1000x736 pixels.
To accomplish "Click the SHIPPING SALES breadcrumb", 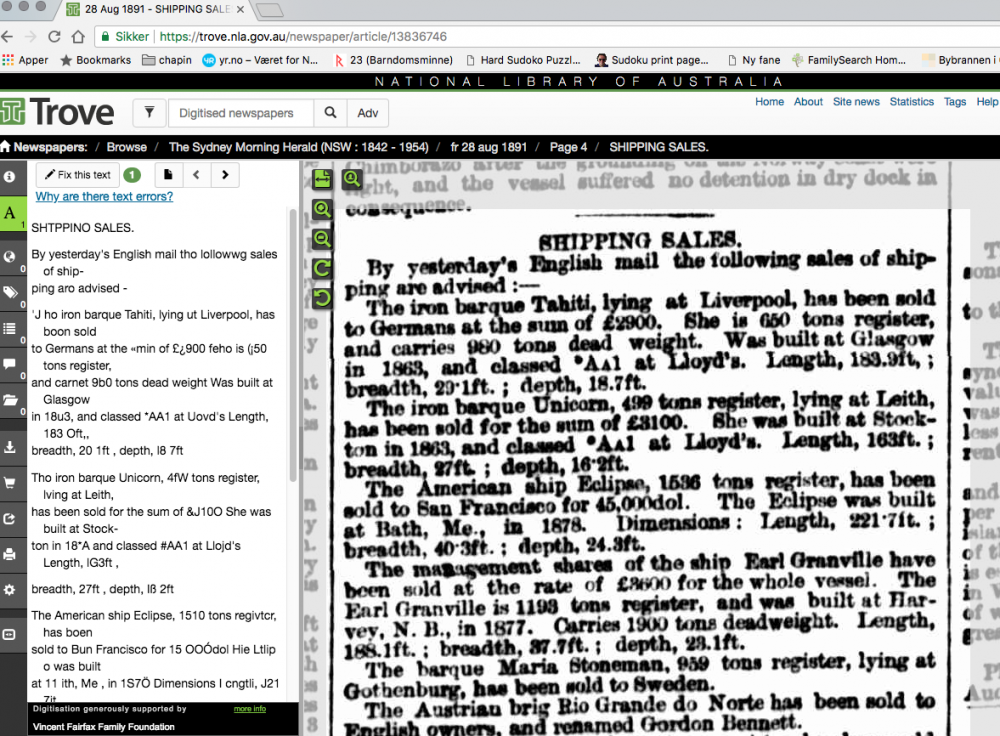I will click(659, 147).
